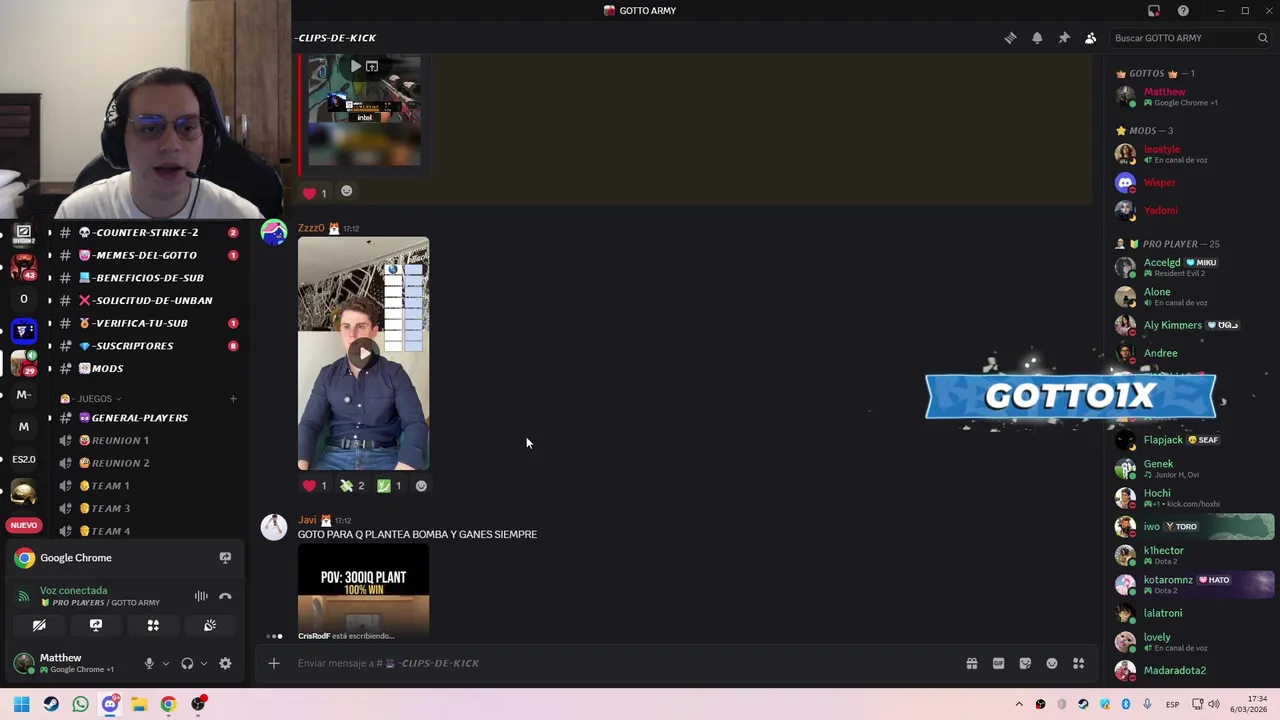Open headphone output options chevron
Screen dimensions: 1280x720
(204, 663)
